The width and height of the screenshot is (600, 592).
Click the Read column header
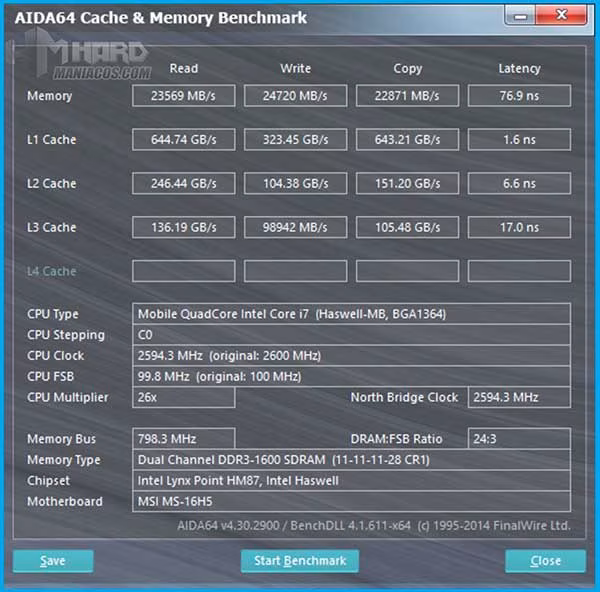coord(184,68)
